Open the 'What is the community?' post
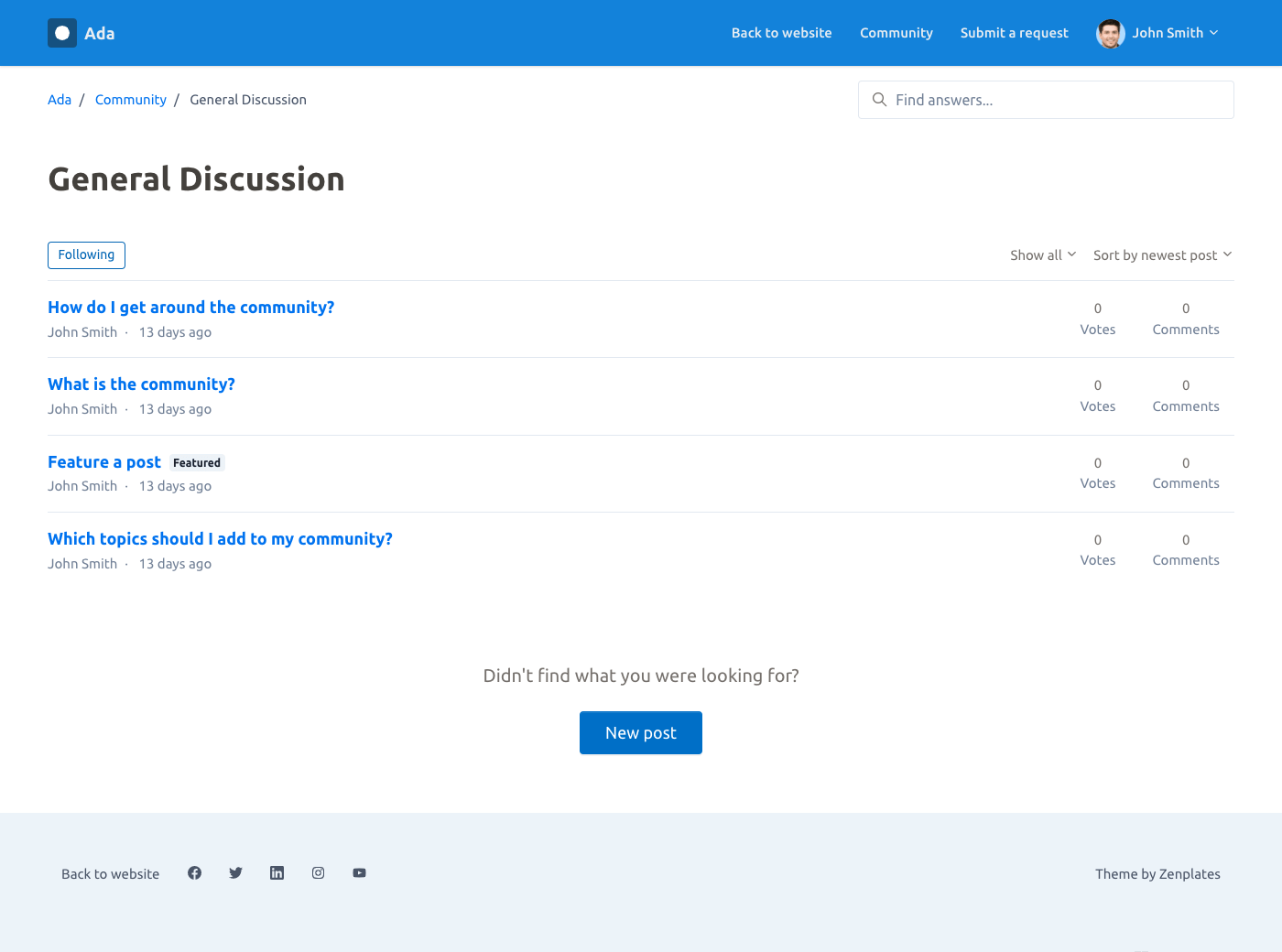Screen dimensions: 1282x952 click(x=141, y=384)
